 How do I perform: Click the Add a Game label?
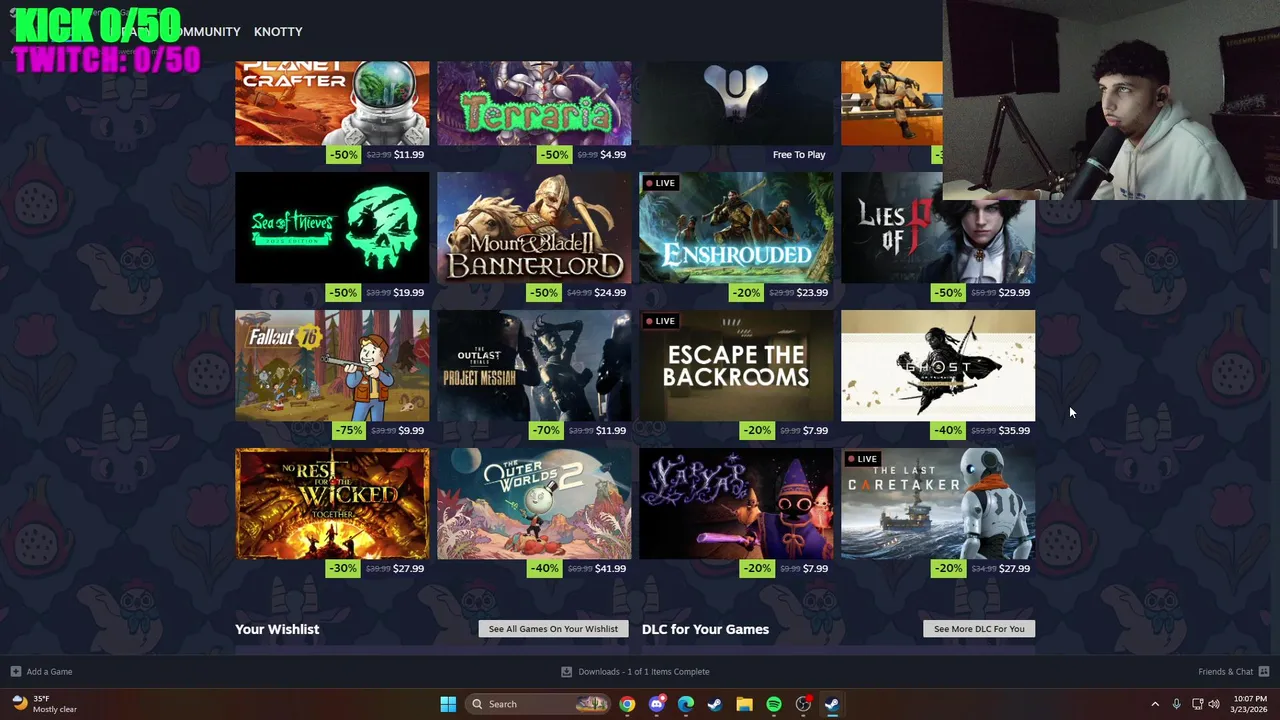49,672
